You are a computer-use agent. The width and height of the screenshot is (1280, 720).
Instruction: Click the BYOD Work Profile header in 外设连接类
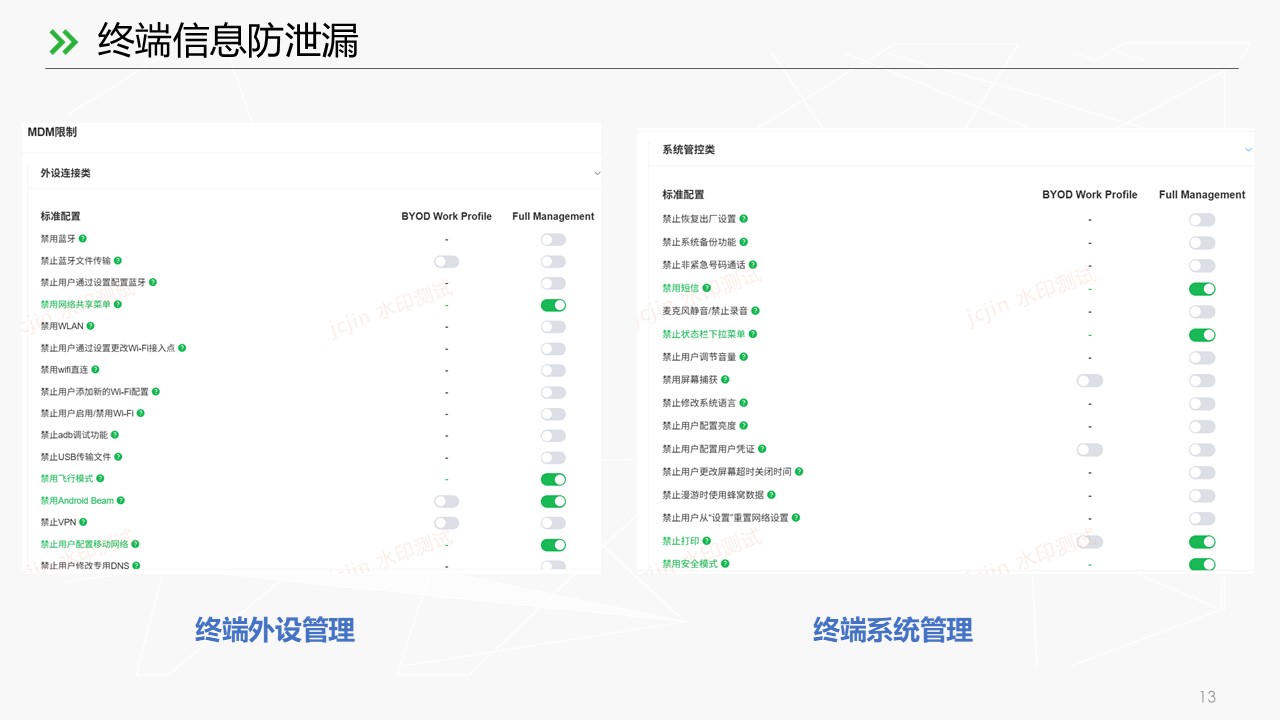446,216
